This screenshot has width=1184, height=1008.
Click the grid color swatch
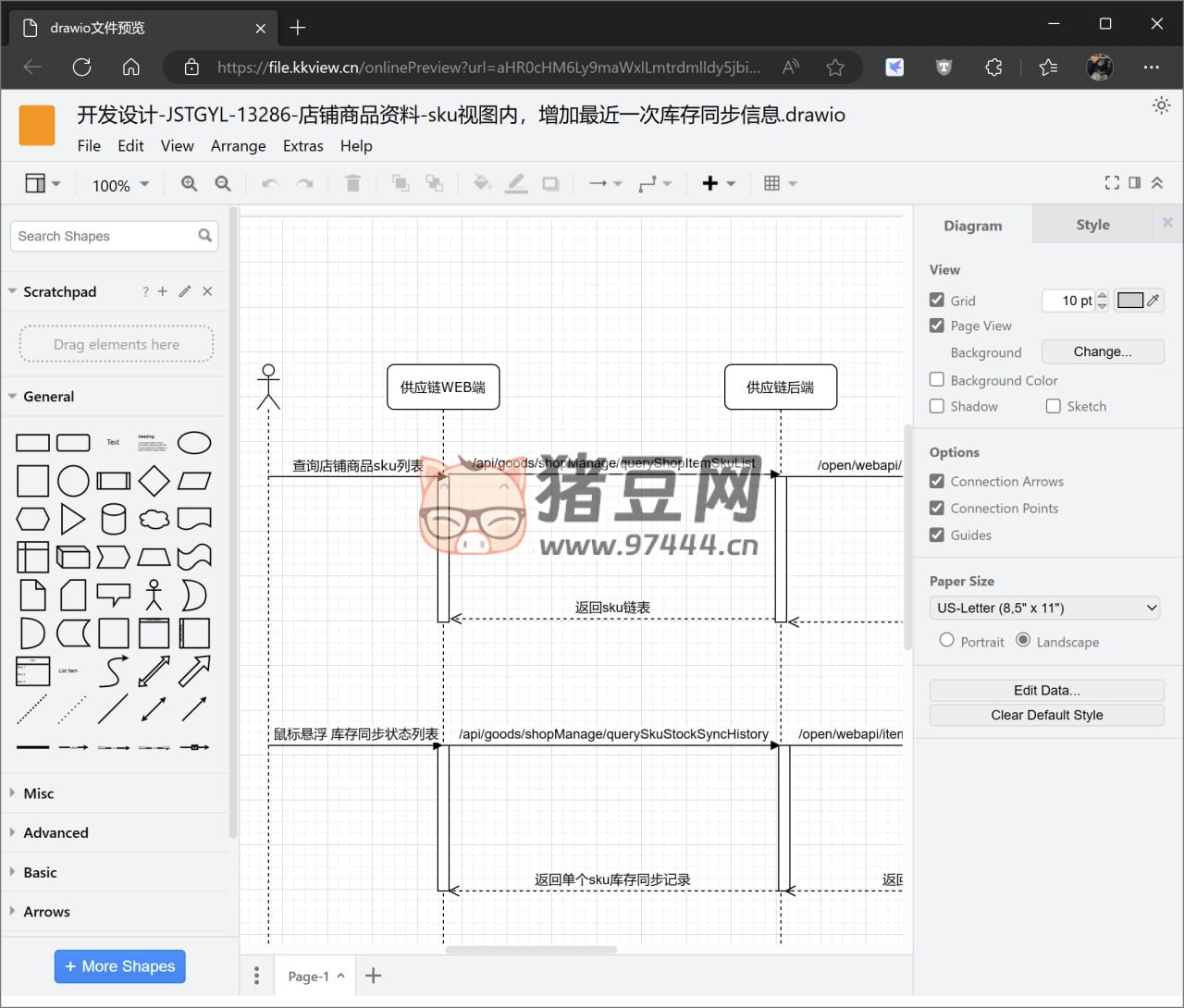click(1132, 300)
